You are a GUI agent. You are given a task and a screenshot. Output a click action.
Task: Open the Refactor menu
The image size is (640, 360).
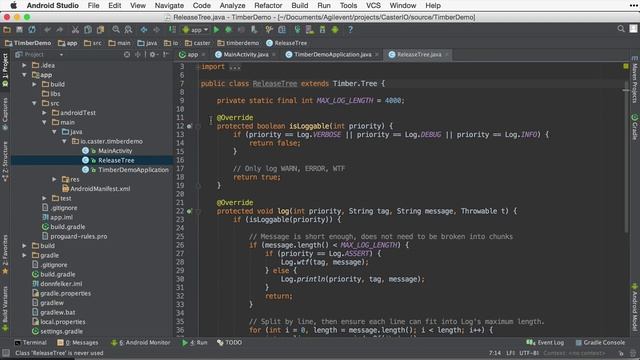(x=268, y=6)
